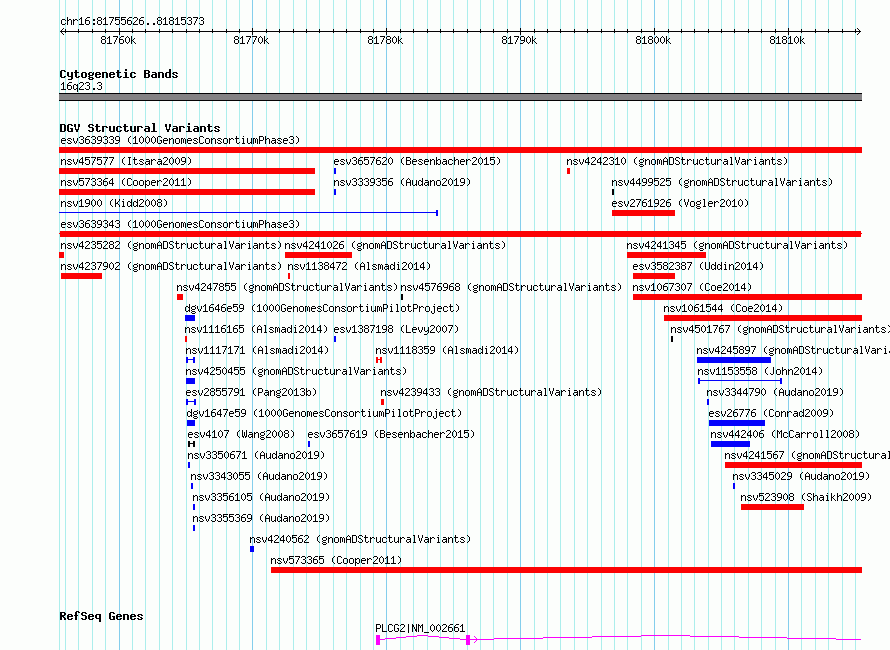The height and width of the screenshot is (650, 890).
Task: Open the esv3639343 variant label
Action: click(x=180, y=224)
